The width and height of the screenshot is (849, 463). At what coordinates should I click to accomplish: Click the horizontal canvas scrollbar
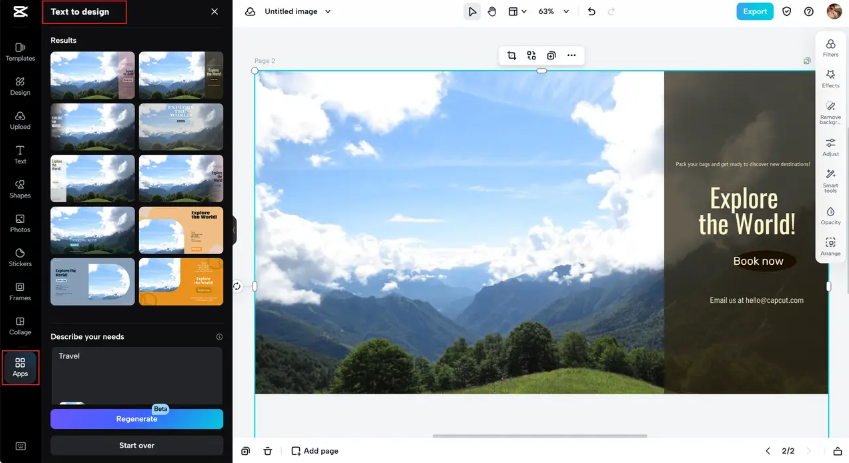point(540,435)
